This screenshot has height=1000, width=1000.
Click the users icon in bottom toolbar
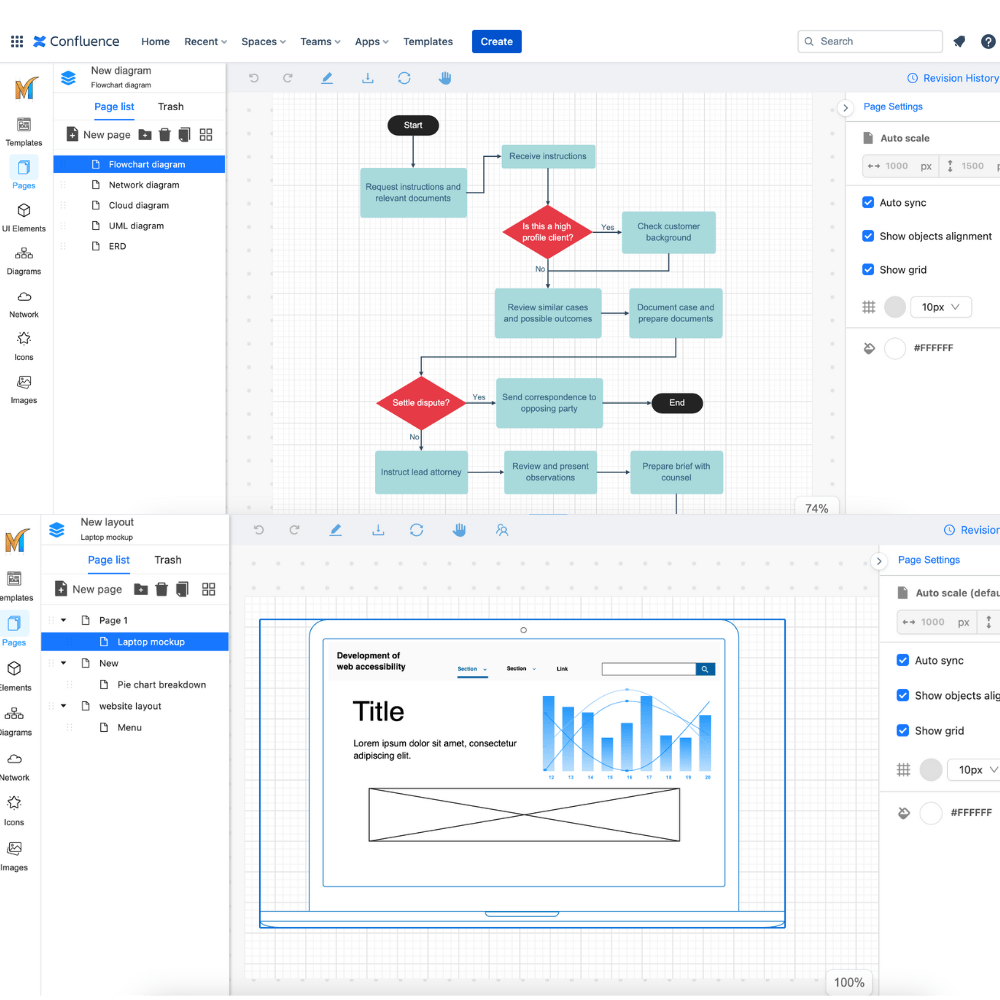[x=502, y=530]
